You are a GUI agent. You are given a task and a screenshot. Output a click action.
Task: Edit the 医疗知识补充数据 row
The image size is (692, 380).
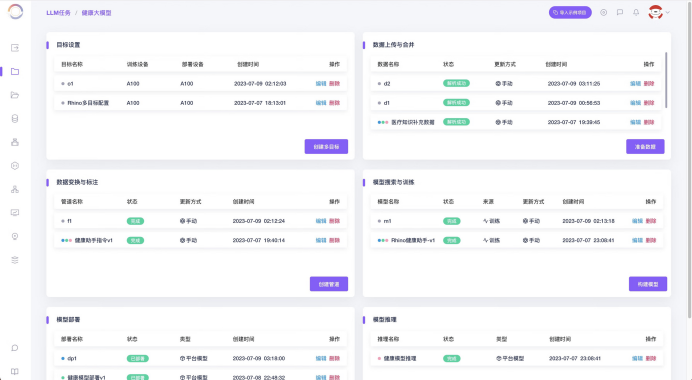pyautogui.click(x=635, y=122)
